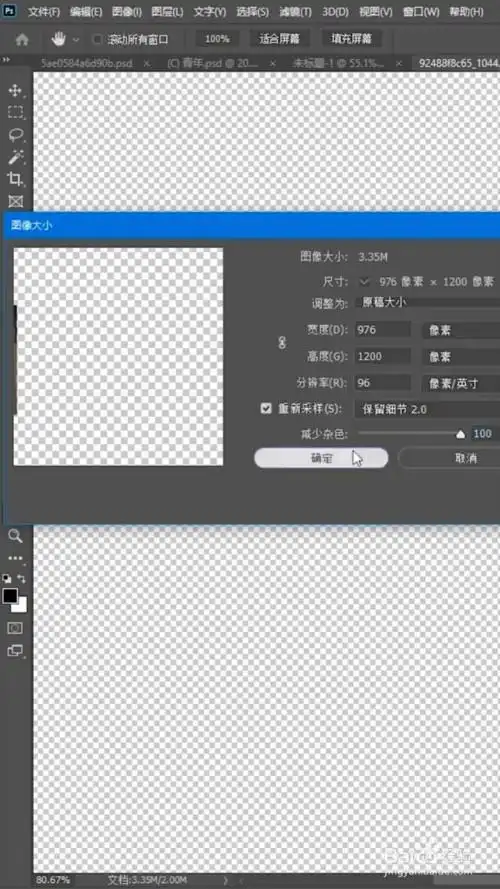Switch to 未标题-1 document tab
Viewport: 500px width, 889px height.
click(x=338, y=64)
